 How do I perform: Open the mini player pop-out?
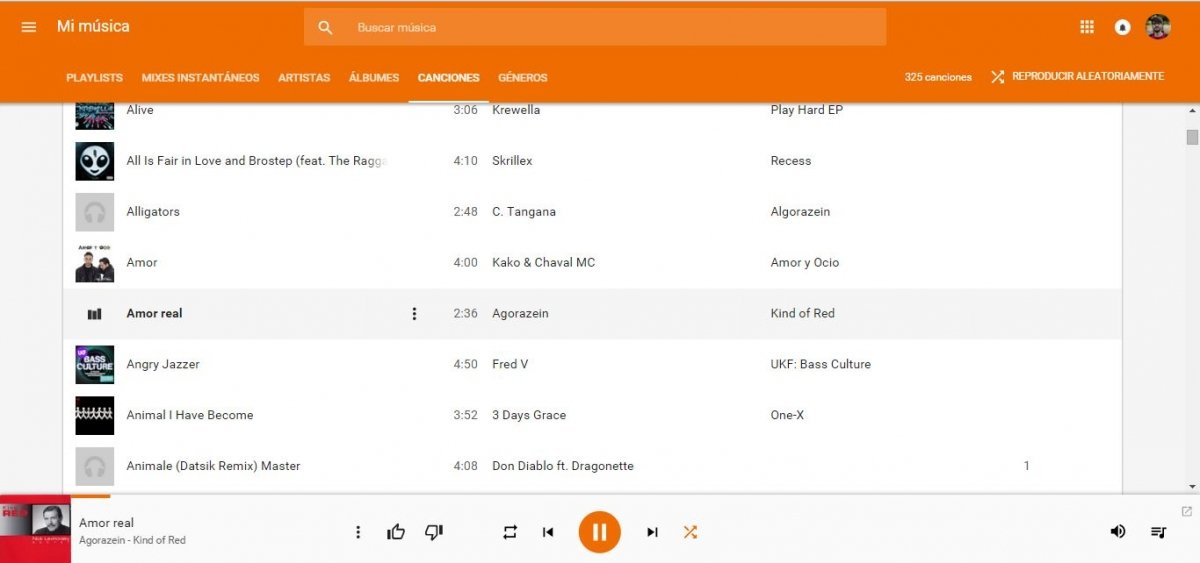tap(1187, 511)
